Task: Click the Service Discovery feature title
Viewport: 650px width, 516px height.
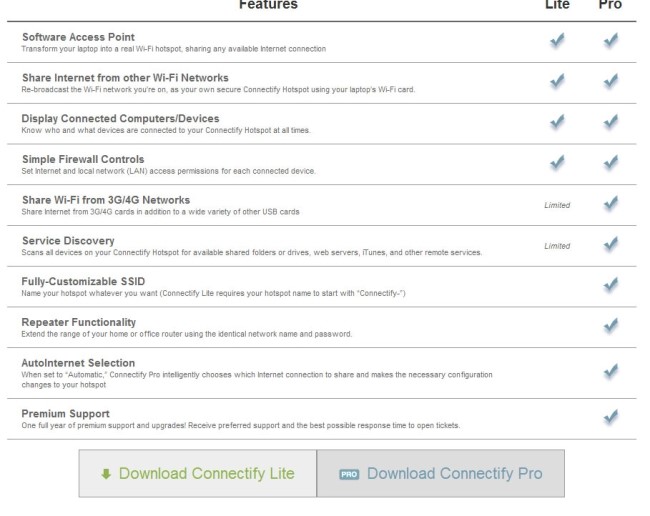Action: [68, 241]
